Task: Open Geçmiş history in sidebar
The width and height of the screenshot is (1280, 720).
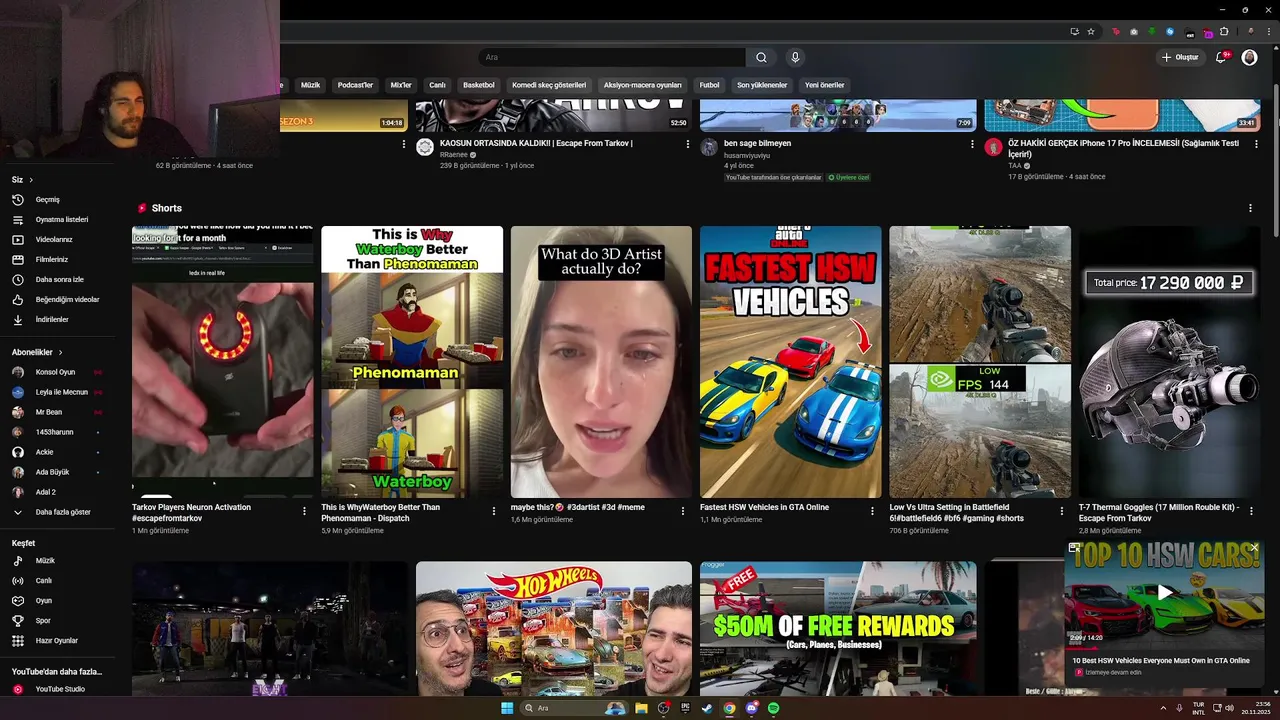Action: (x=60, y=199)
